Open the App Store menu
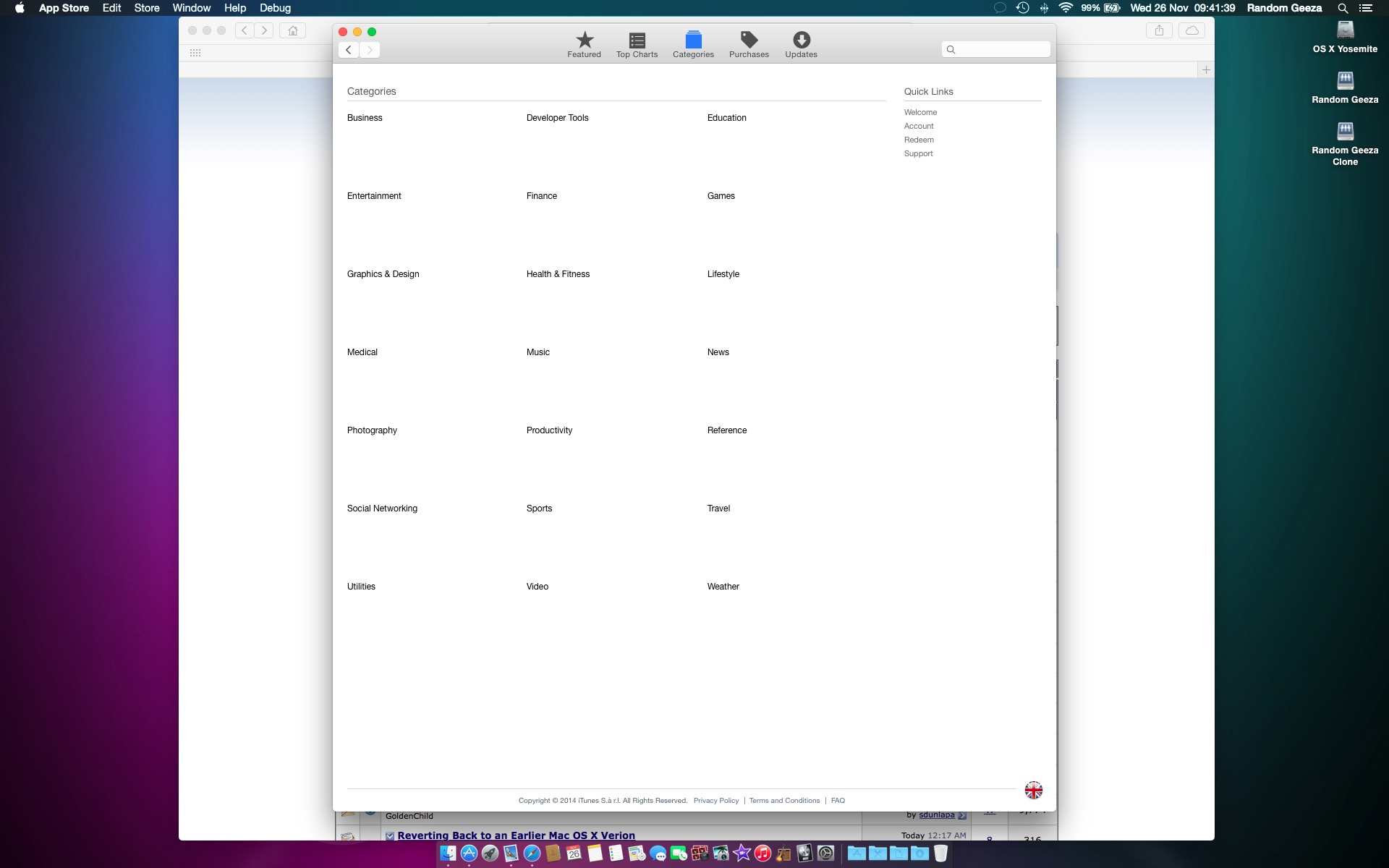Image resolution: width=1389 pixels, height=868 pixels. pyautogui.click(x=64, y=8)
